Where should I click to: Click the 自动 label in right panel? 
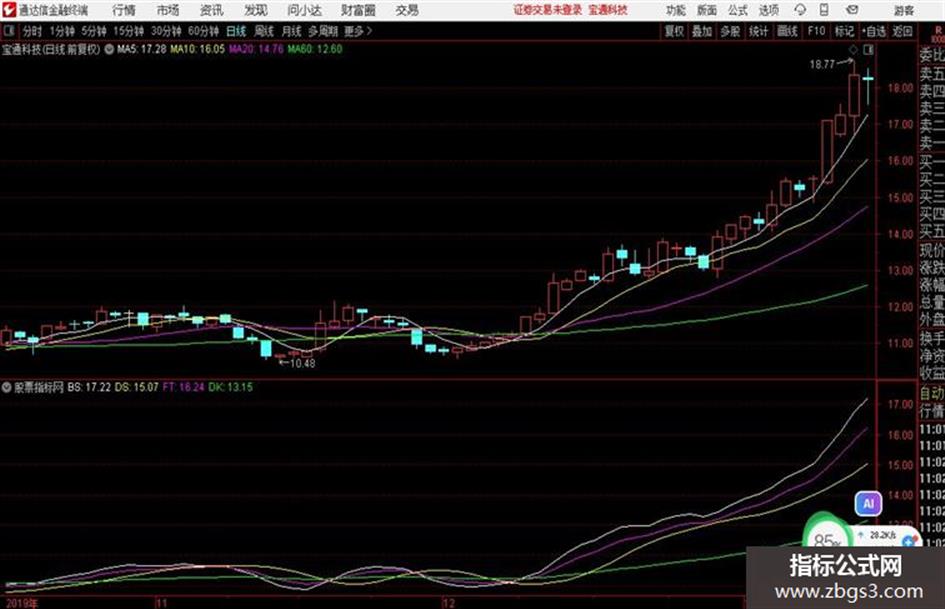pos(932,393)
